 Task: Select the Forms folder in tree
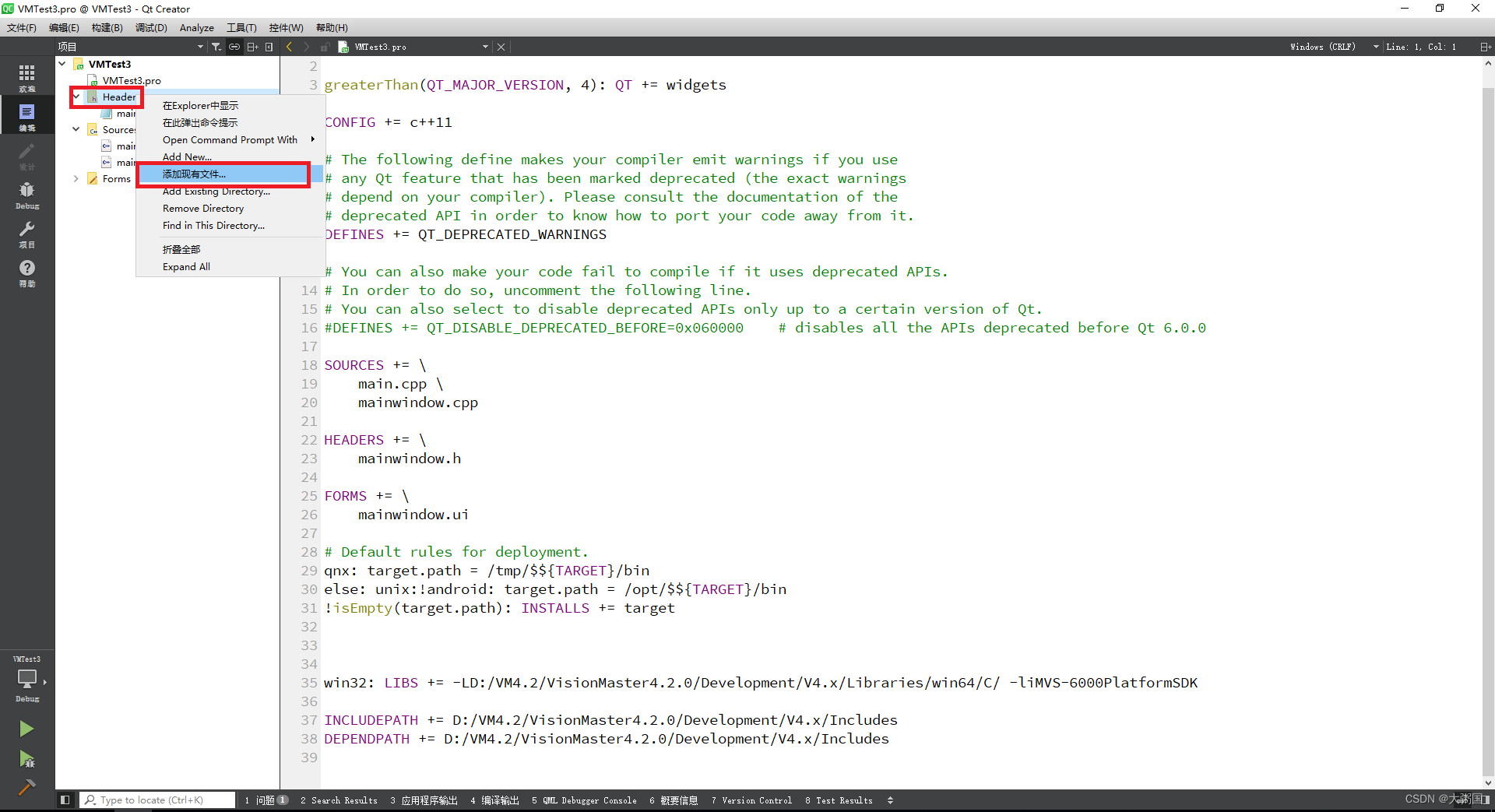tap(116, 178)
